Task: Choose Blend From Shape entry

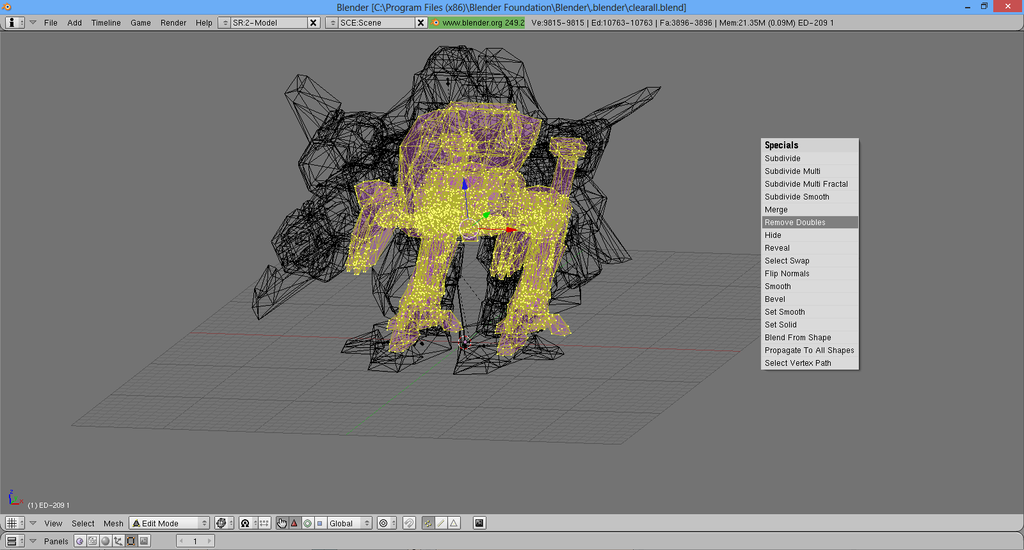Action: pos(810,338)
